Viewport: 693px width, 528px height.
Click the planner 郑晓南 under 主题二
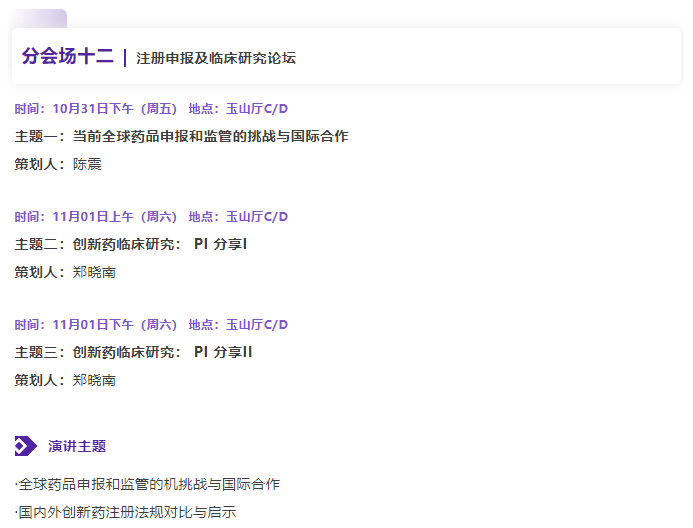pos(94,272)
